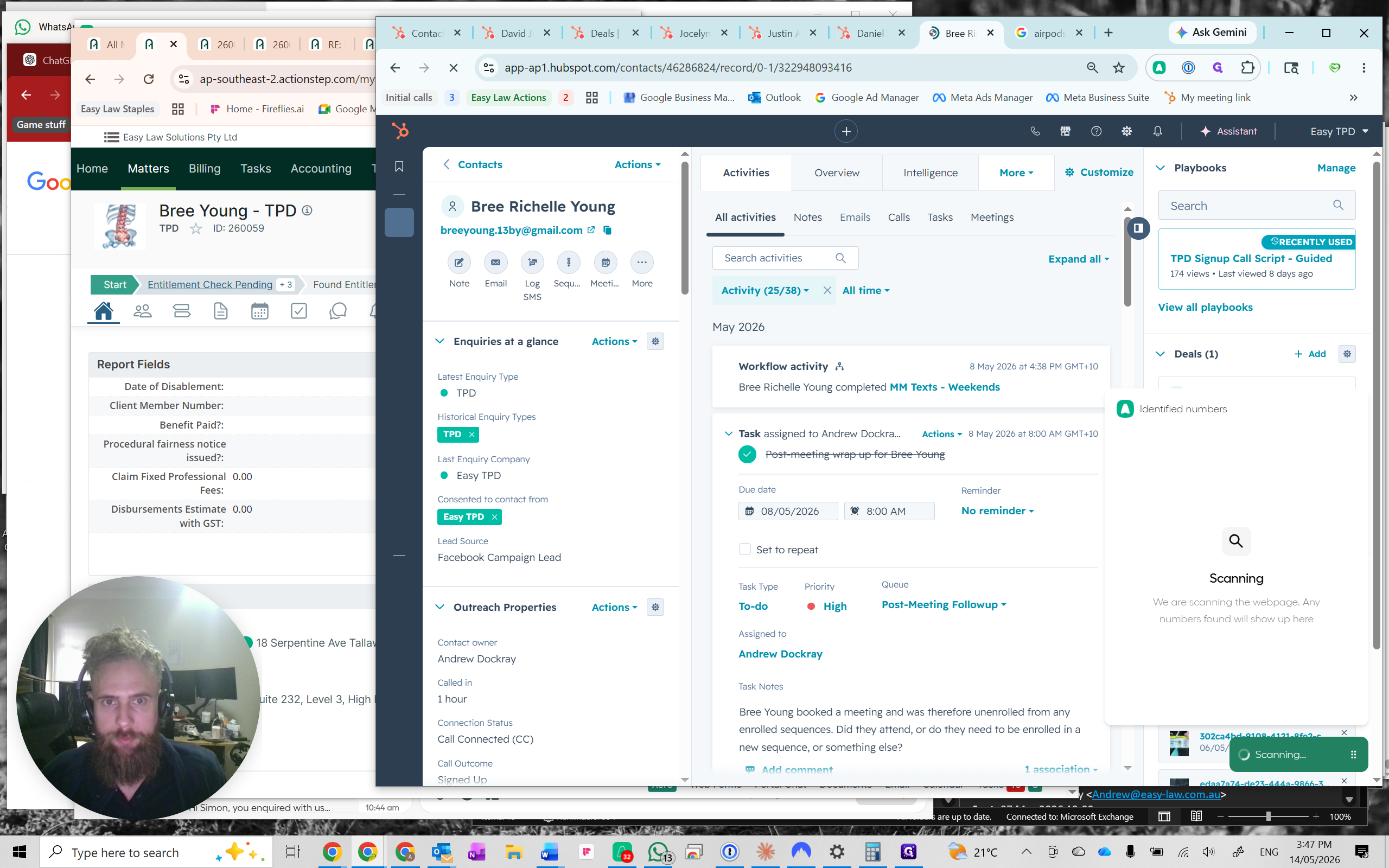Open the Actionstep calendar icon
Screen dimensions: 1389x868
coord(259,310)
